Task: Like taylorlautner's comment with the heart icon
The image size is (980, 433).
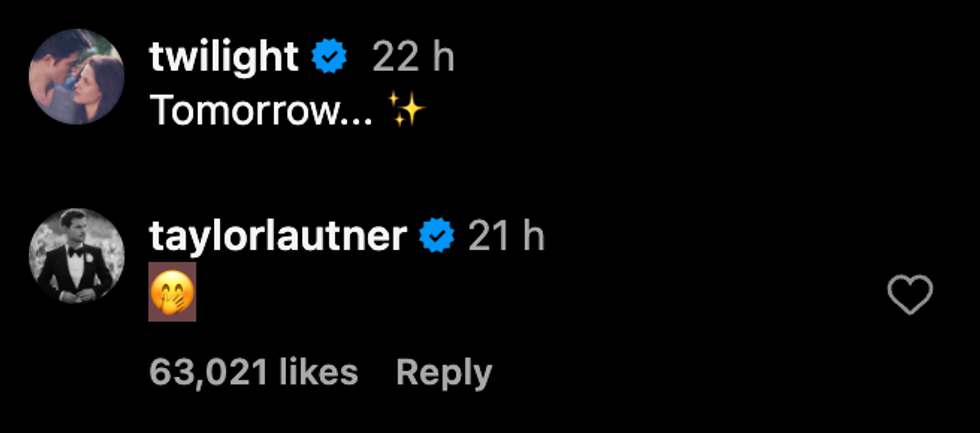Action: click(909, 295)
